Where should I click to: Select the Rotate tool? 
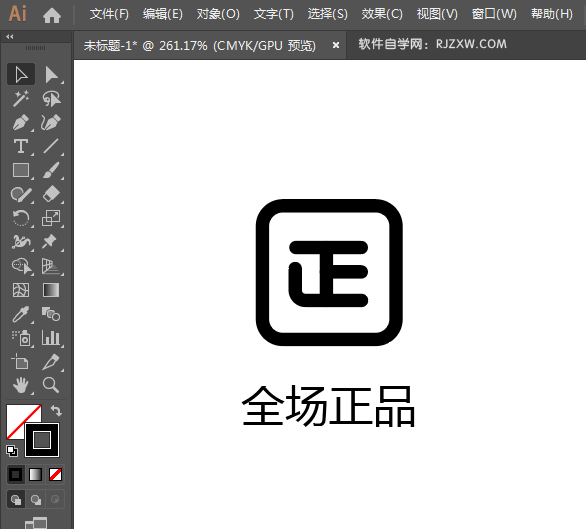click(x=21, y=218)
